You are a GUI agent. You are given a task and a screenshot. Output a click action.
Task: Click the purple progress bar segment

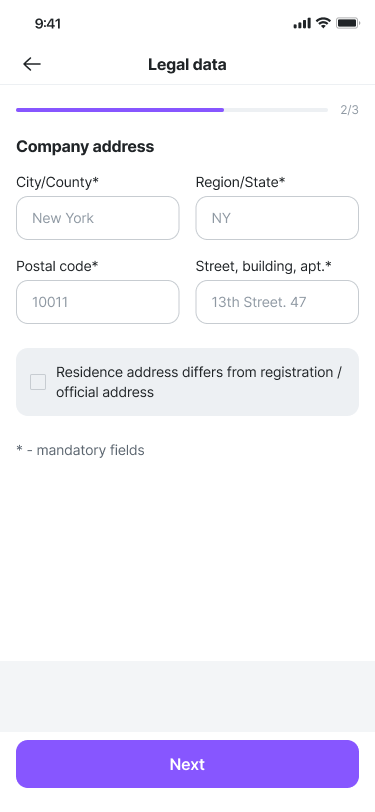120,110
